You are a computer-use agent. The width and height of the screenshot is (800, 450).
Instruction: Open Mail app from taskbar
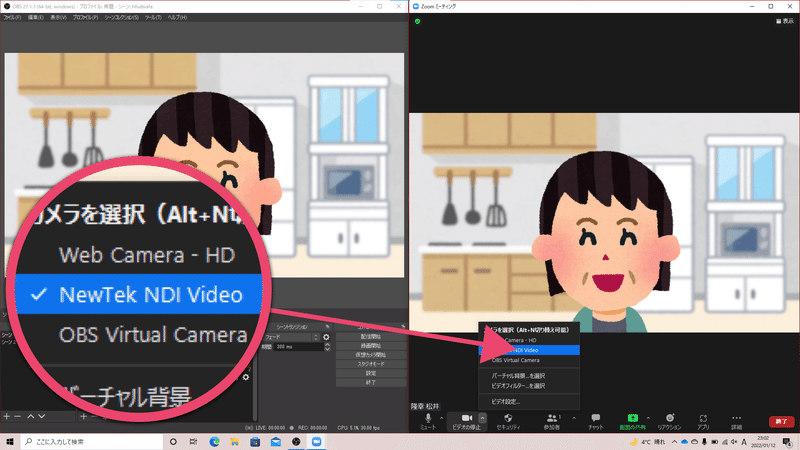[276, 442]
